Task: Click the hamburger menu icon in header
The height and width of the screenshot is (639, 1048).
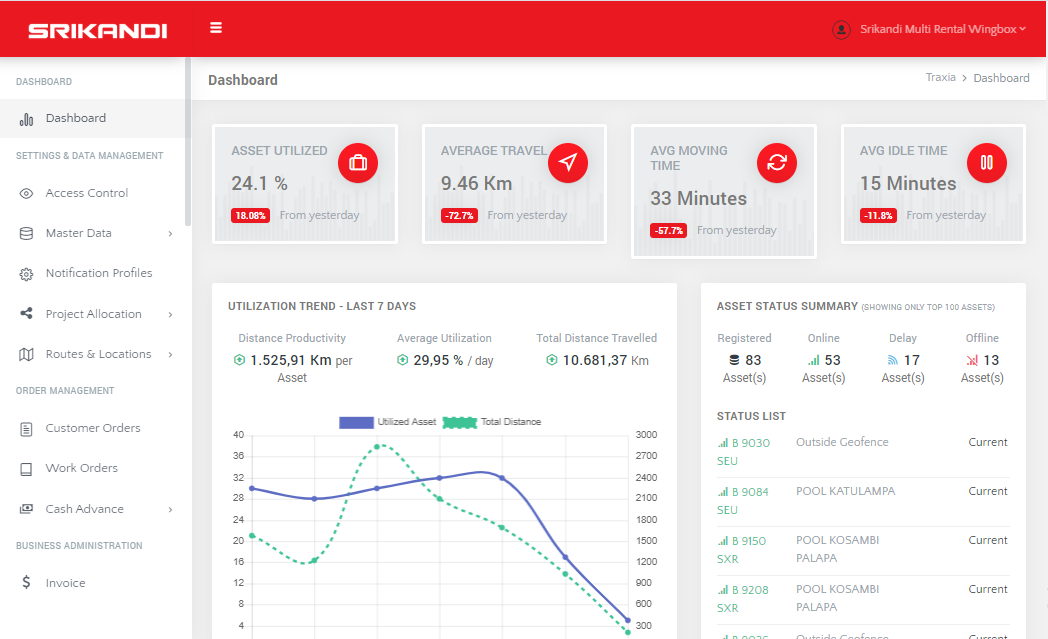Action: point(216,28)
